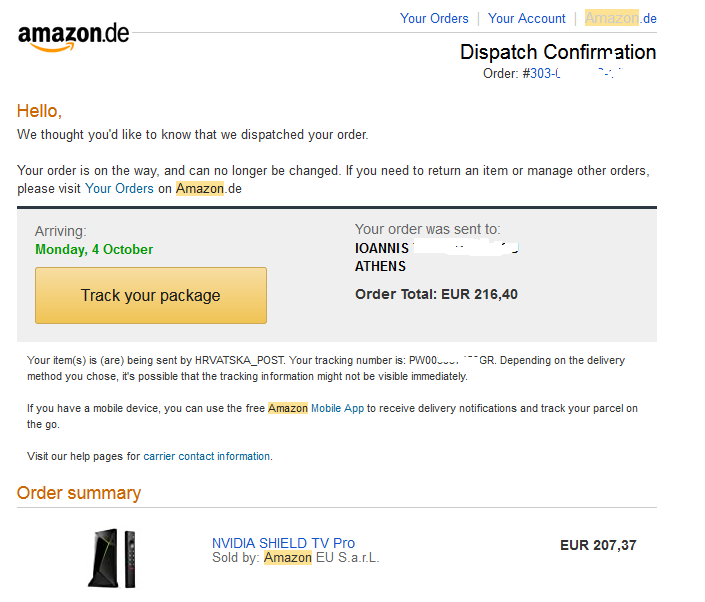Click the Track your package button
Viewport: 705px width, 602px height.
[x=151, y=295]
